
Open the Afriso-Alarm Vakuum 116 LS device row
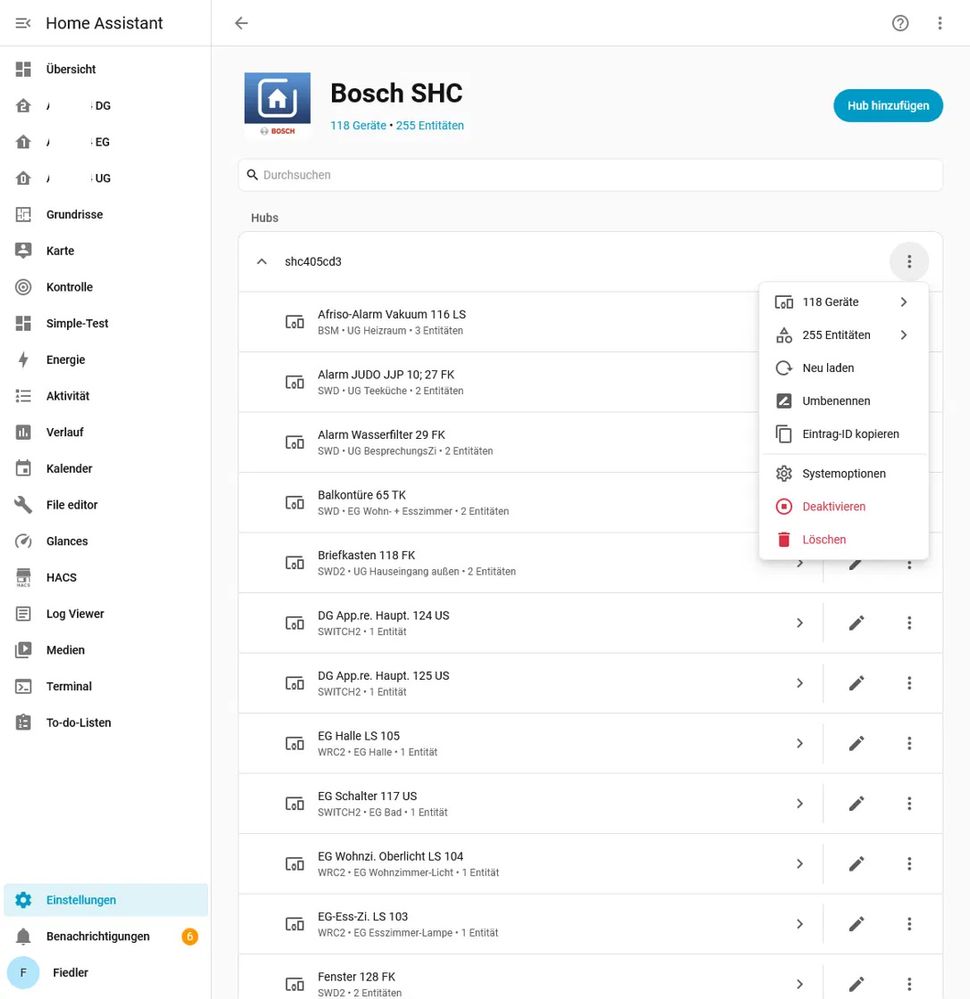(x=498, y=322)
